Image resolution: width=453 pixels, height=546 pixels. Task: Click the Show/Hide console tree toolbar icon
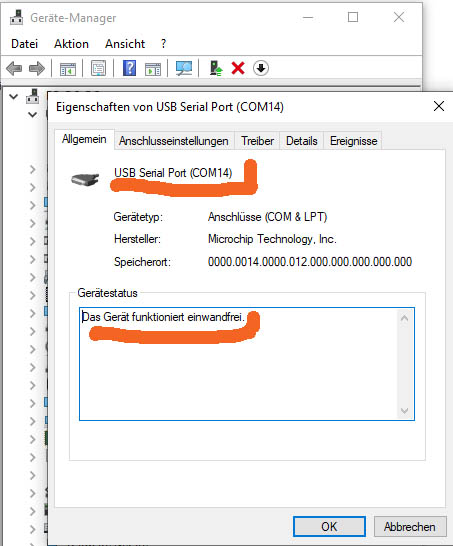pyautogui.click(x=68, y=69)
